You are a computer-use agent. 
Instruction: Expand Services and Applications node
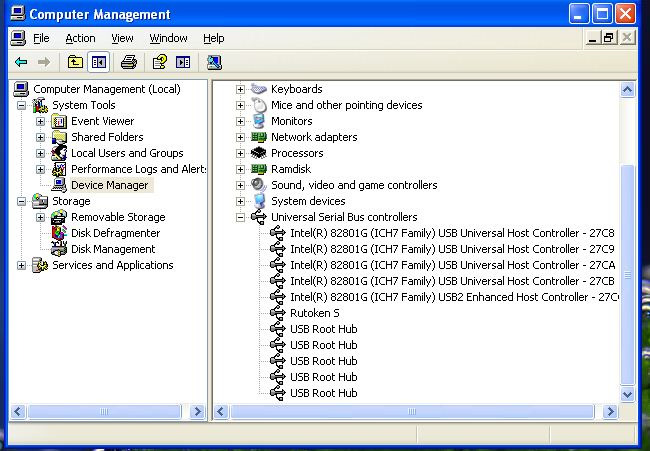pos(21,265)
